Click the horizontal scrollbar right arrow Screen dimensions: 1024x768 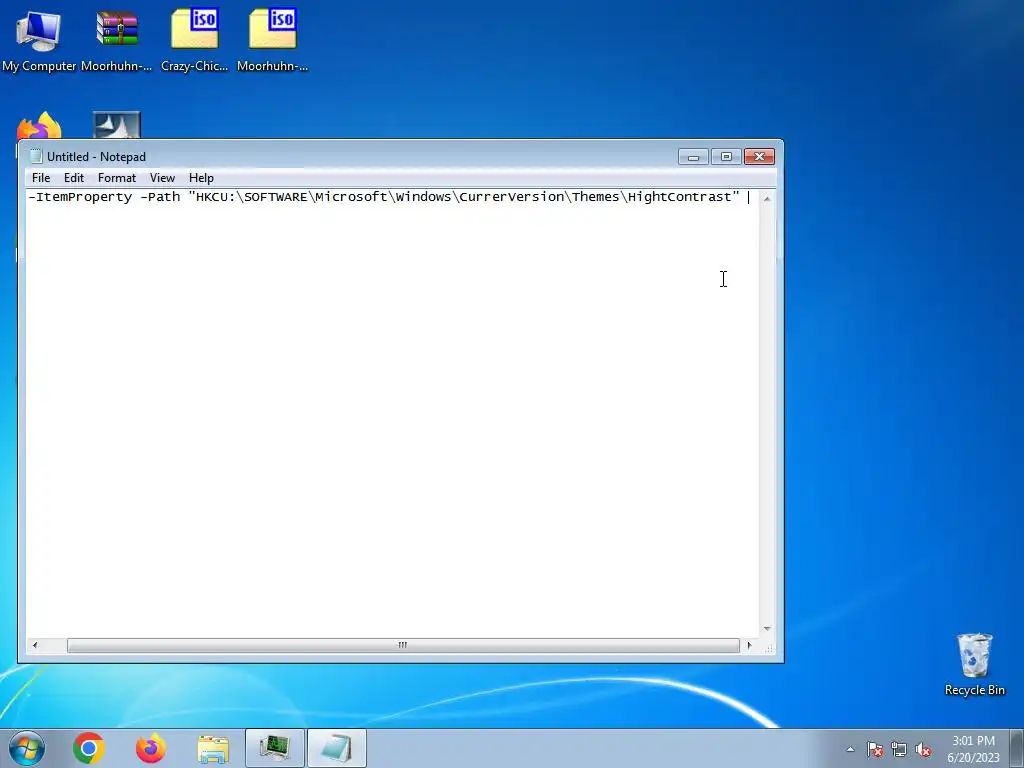tap(749, 645)
